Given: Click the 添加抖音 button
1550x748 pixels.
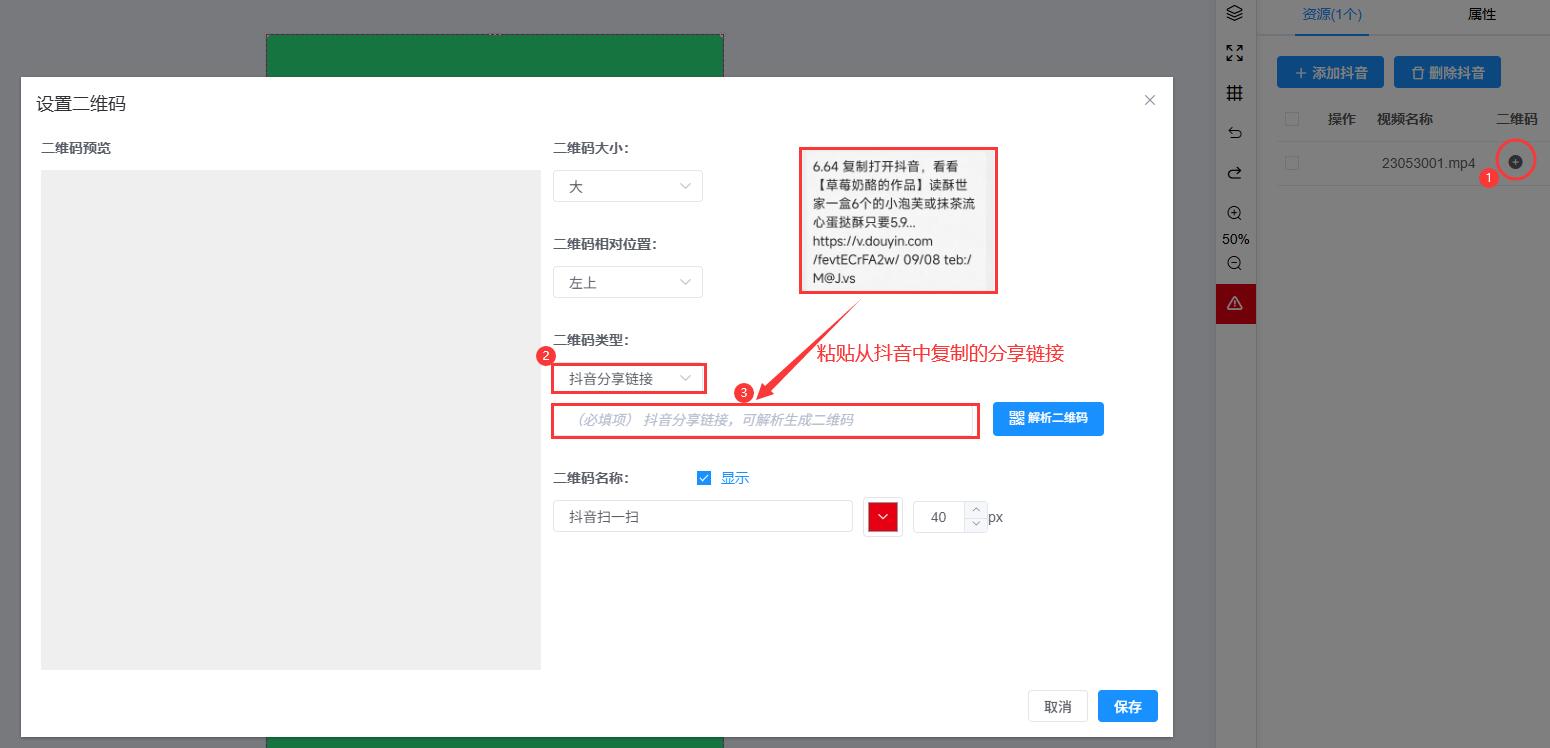Looking at the screenshot, I should [x=1330, y=72].
